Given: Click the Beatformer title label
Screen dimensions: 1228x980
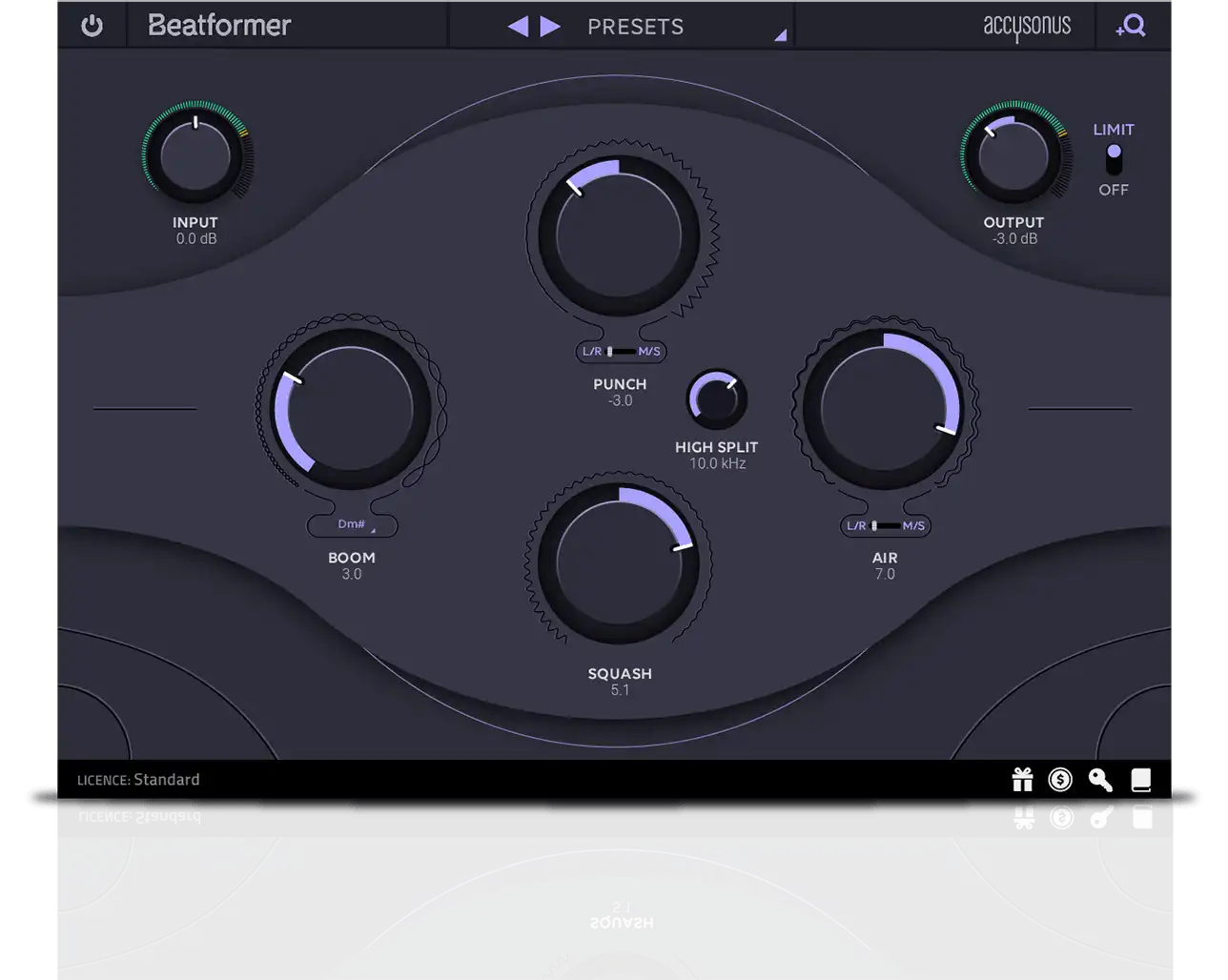Looking at the screenshot, I should tap(219, 26).
